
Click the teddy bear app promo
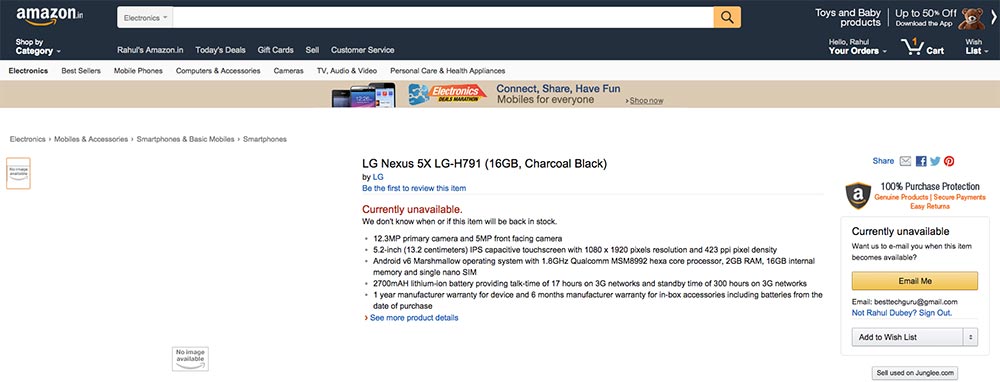point(971,18)
